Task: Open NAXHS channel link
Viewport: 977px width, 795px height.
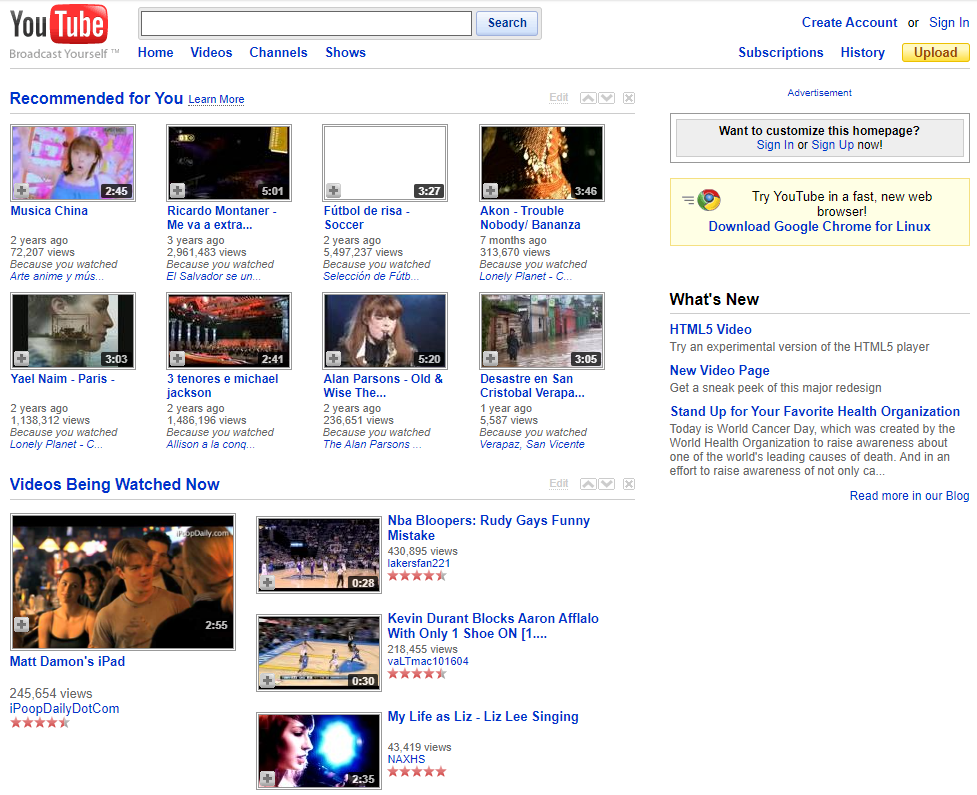Action: click(406, 759)
